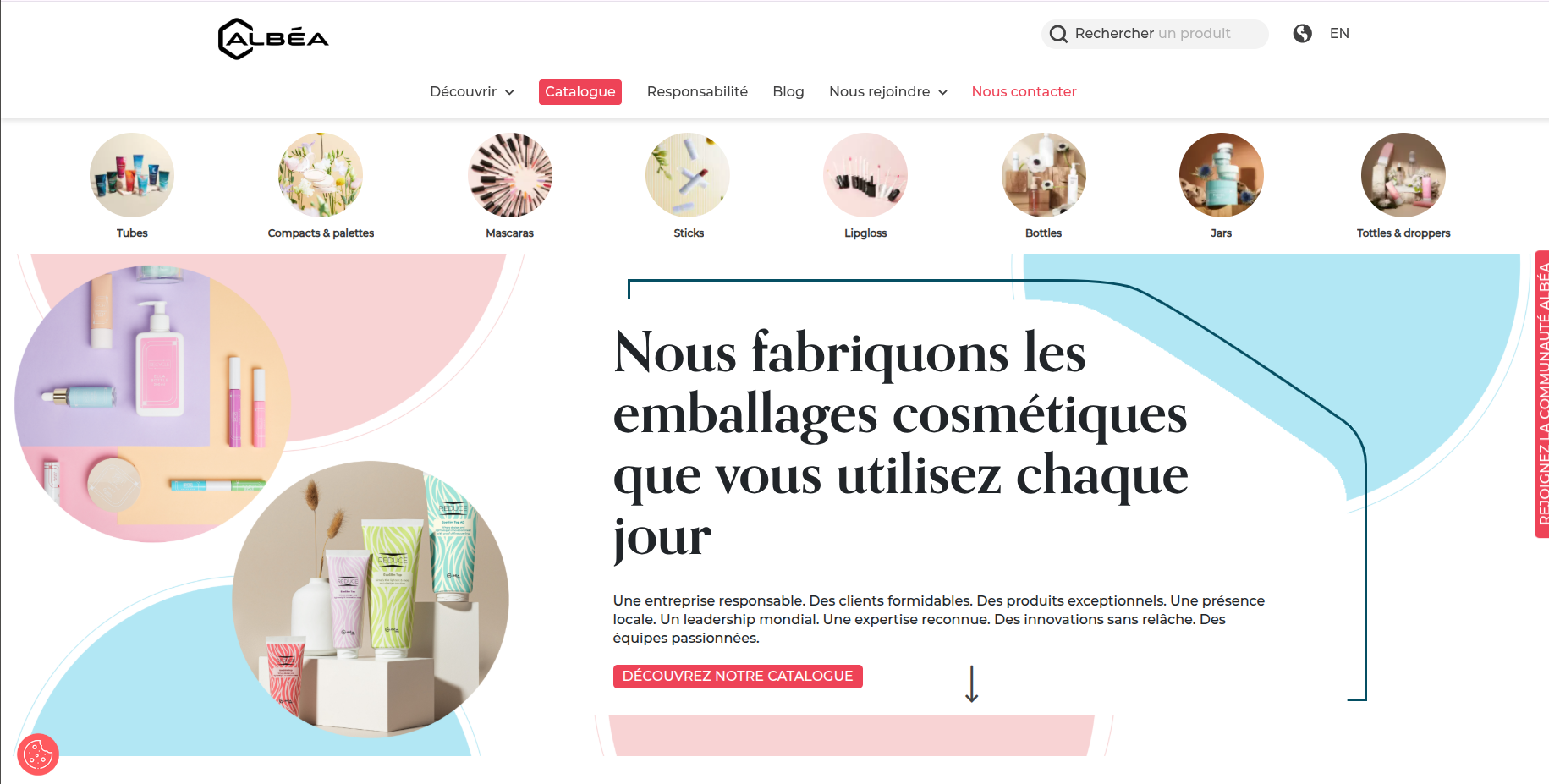Open the Tubes category image

(x=132, y=175)
